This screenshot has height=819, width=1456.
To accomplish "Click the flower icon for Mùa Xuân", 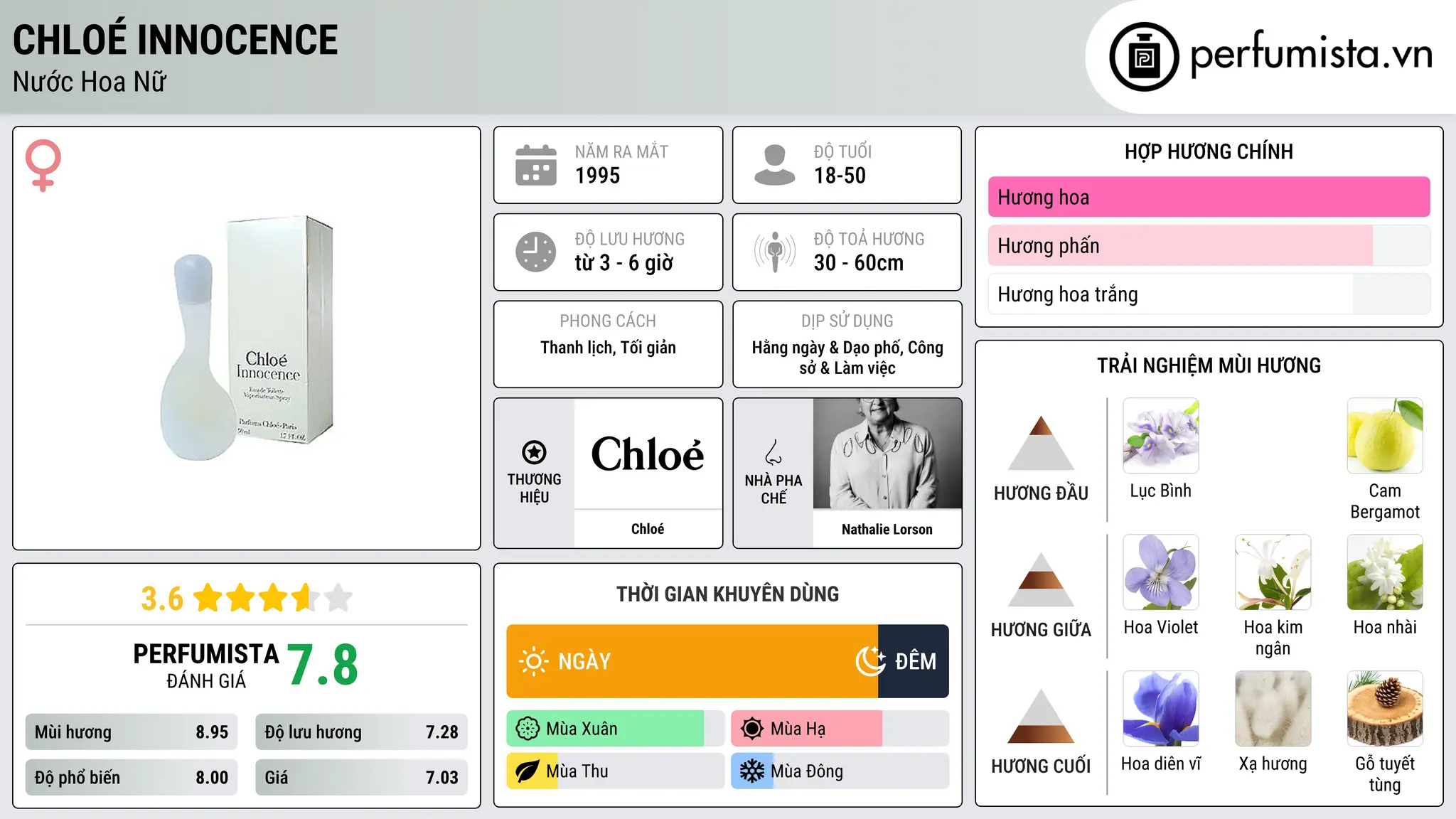I will point(528,729).
